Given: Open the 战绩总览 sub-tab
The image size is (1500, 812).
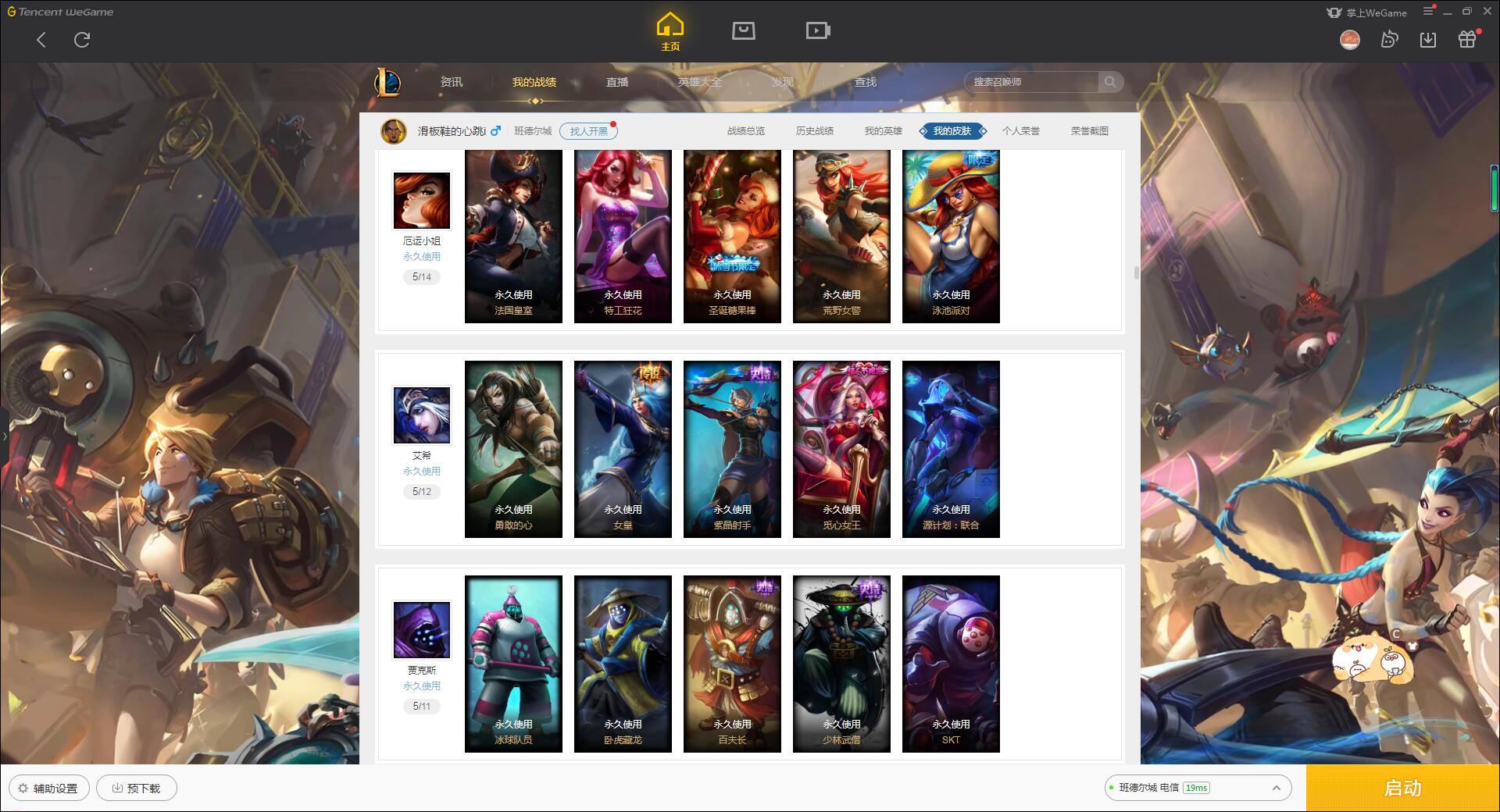Looking at the screenshot, I should (x=746, y=131).
